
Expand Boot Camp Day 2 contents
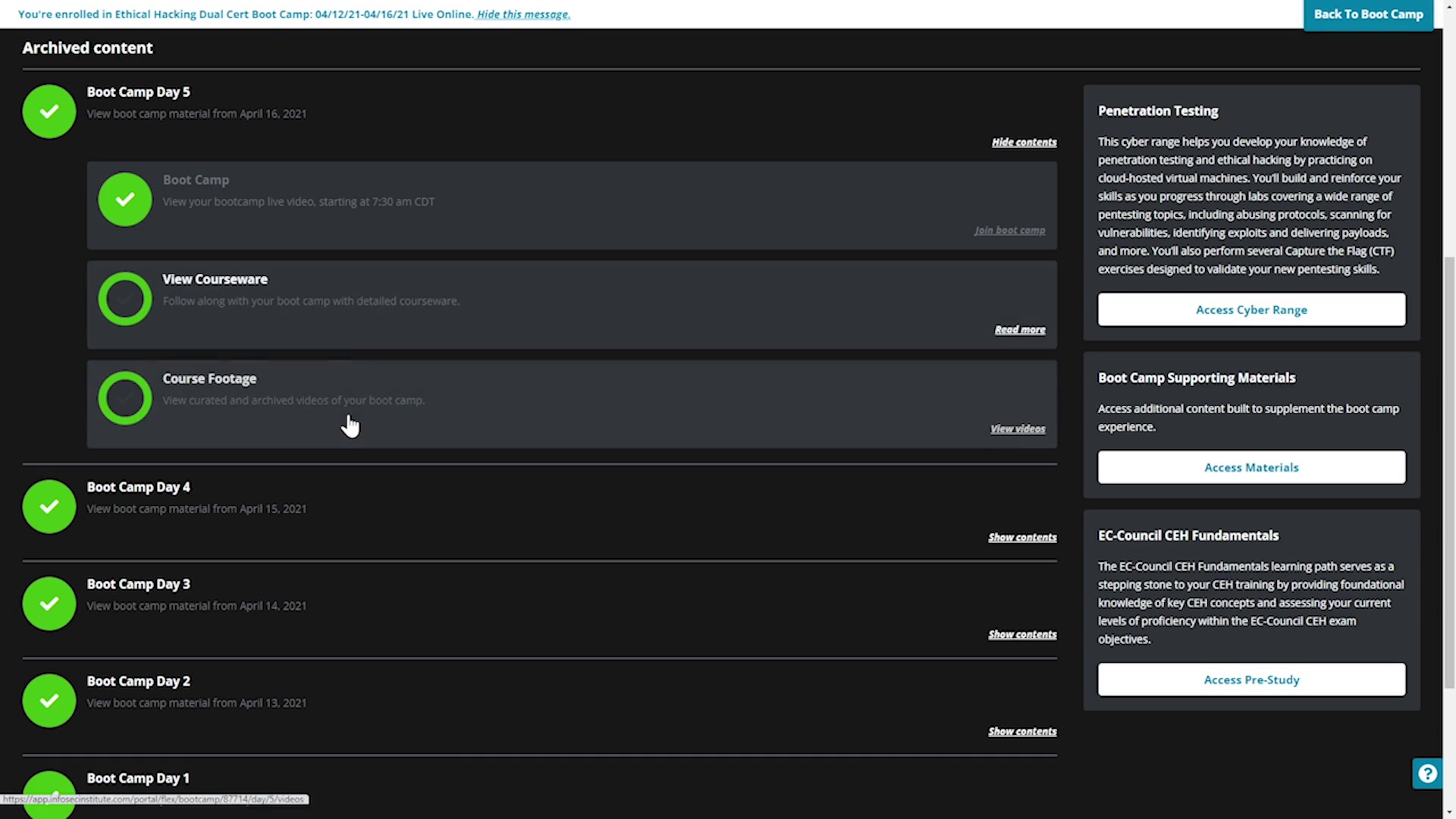[1022, 732]
